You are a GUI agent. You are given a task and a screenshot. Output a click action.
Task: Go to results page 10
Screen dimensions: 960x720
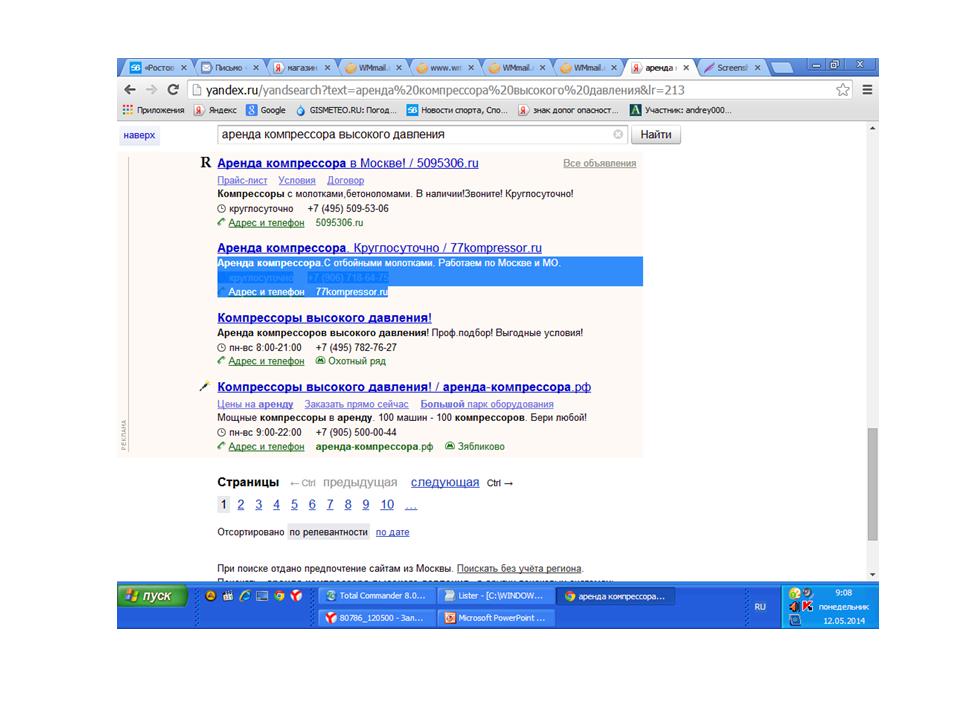coord(387,504)
